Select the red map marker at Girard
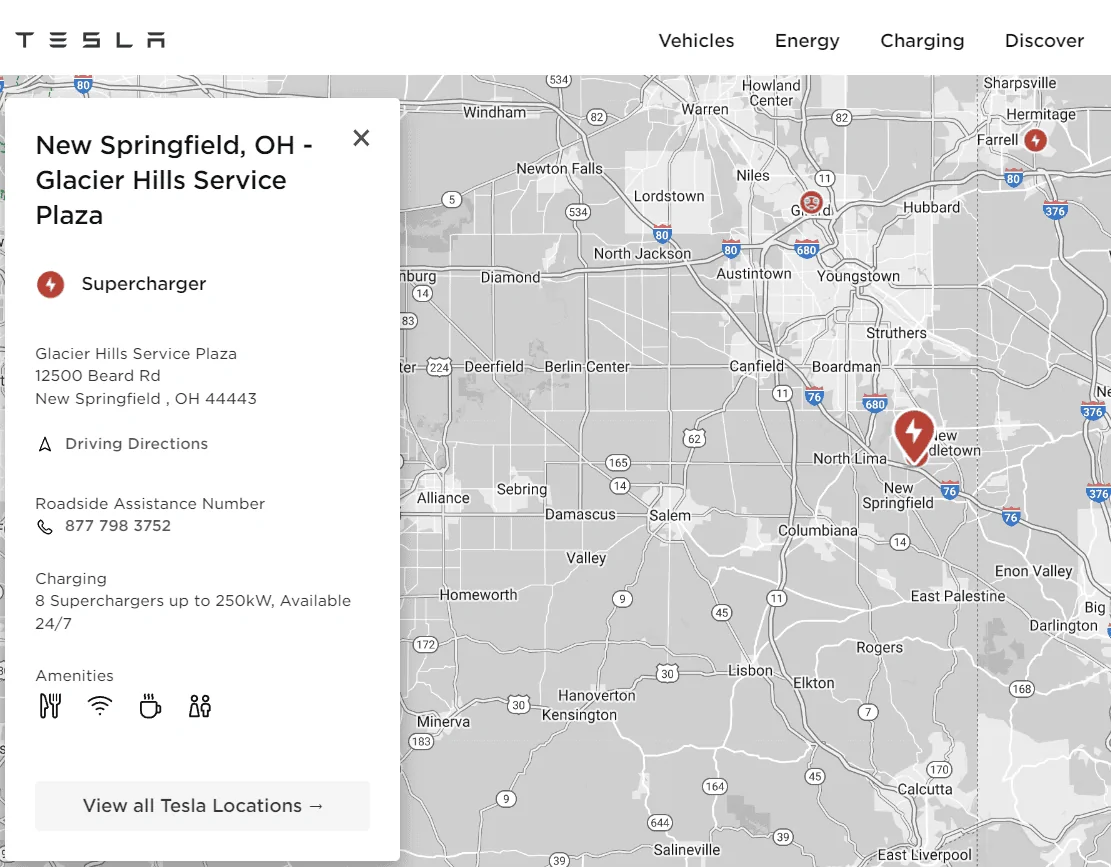 (811, 203)
